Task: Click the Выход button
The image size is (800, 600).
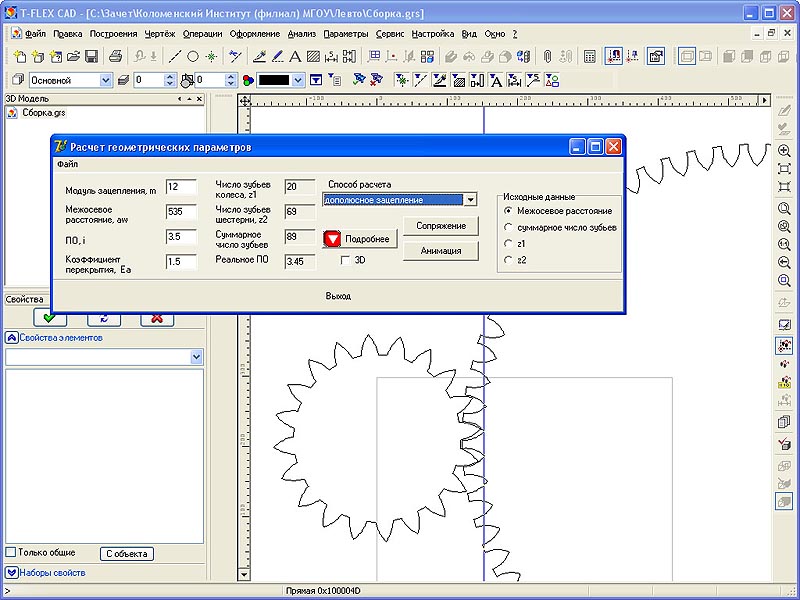Action: pos(338,296)
